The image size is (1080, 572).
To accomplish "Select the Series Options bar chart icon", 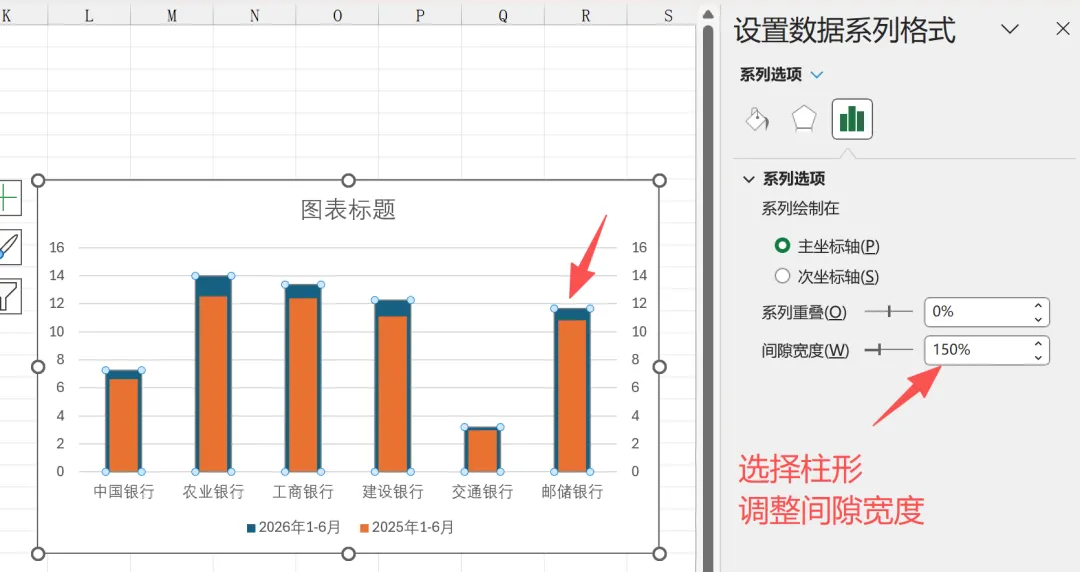I will tap(852, 119).
